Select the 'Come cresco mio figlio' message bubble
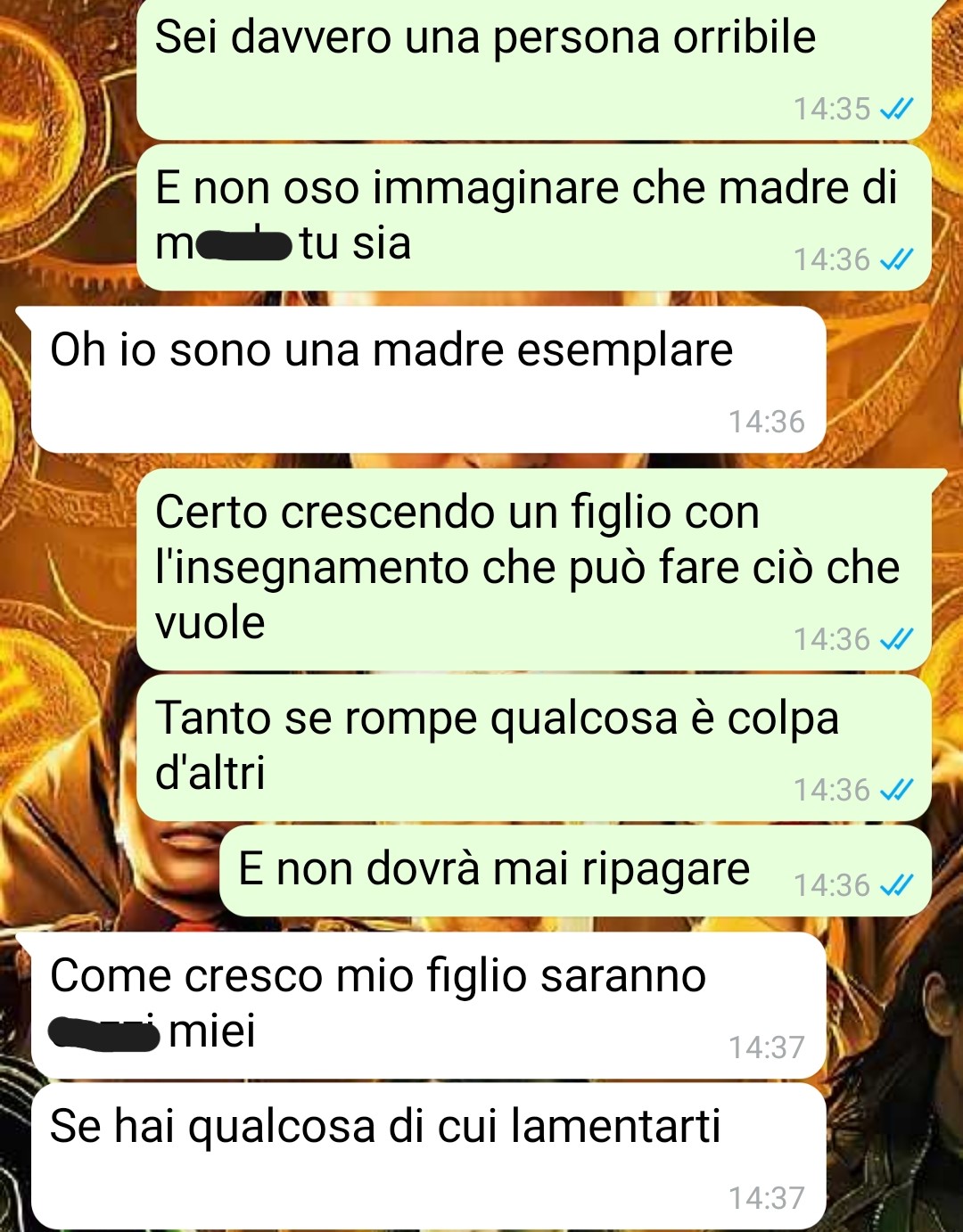The width and height of the screenshot is (963, 1232). pyautogui.click(x=428, y=1006)
